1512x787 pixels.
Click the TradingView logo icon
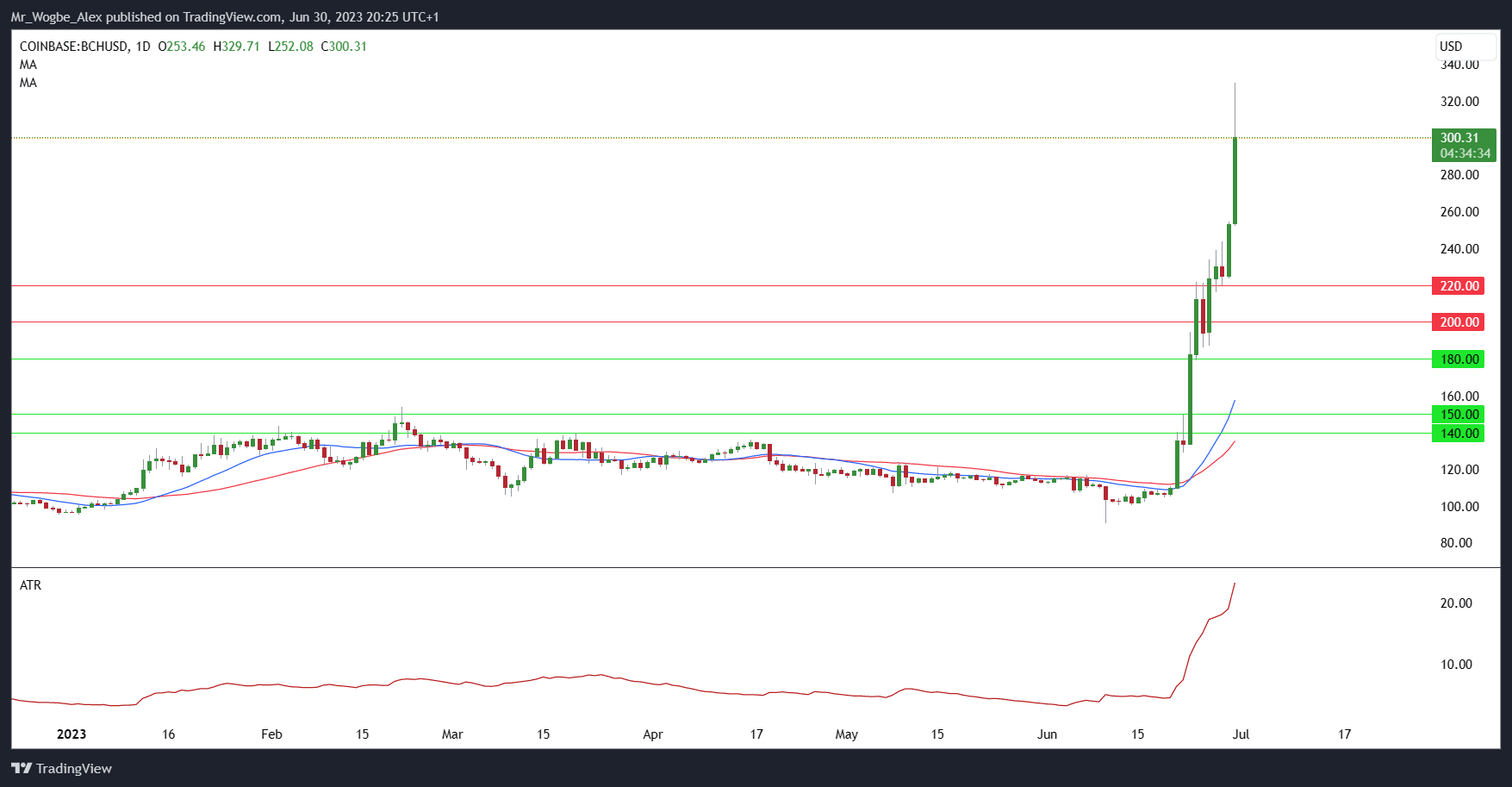22,768
